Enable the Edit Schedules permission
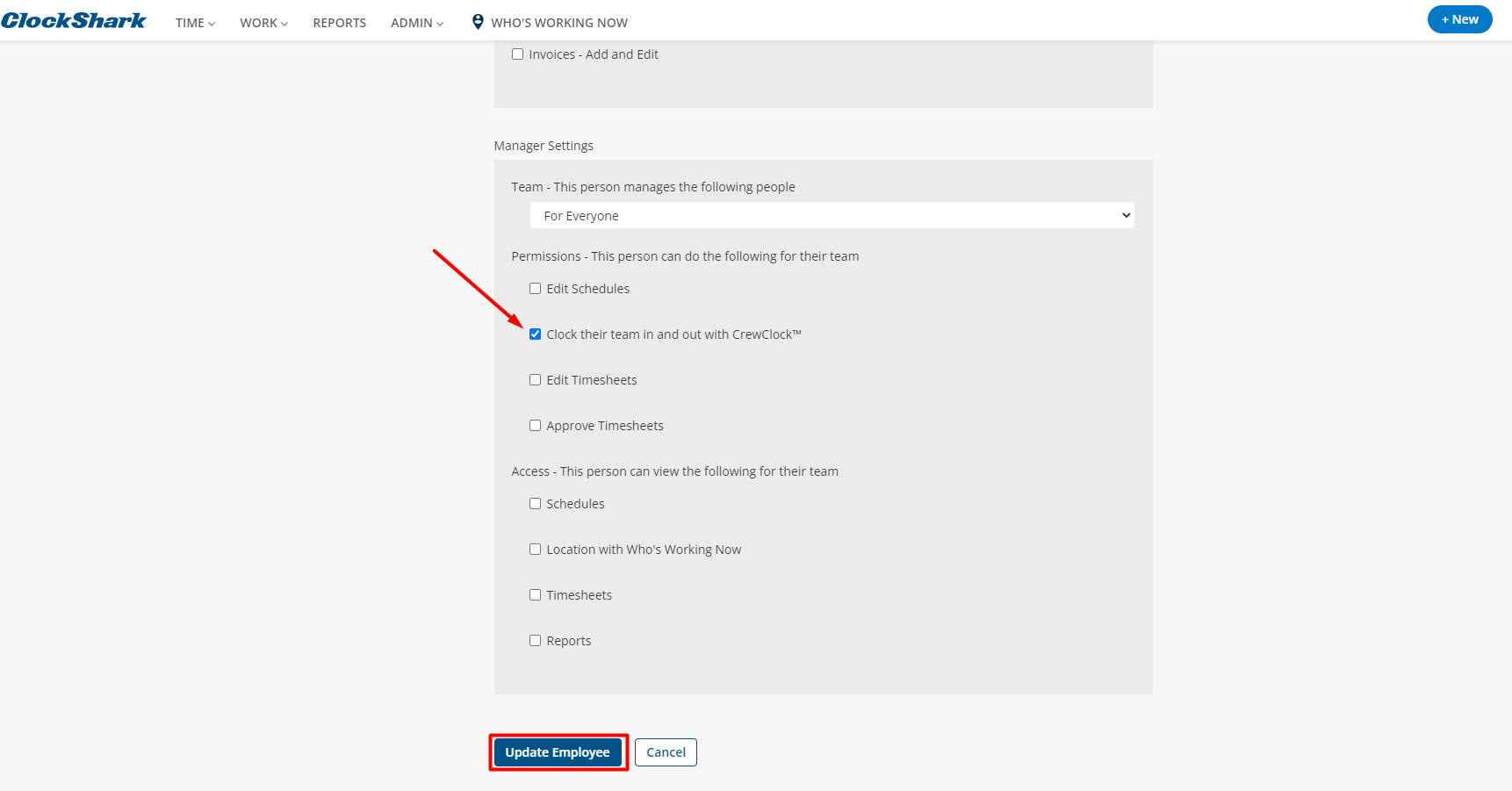 (535, 289)
